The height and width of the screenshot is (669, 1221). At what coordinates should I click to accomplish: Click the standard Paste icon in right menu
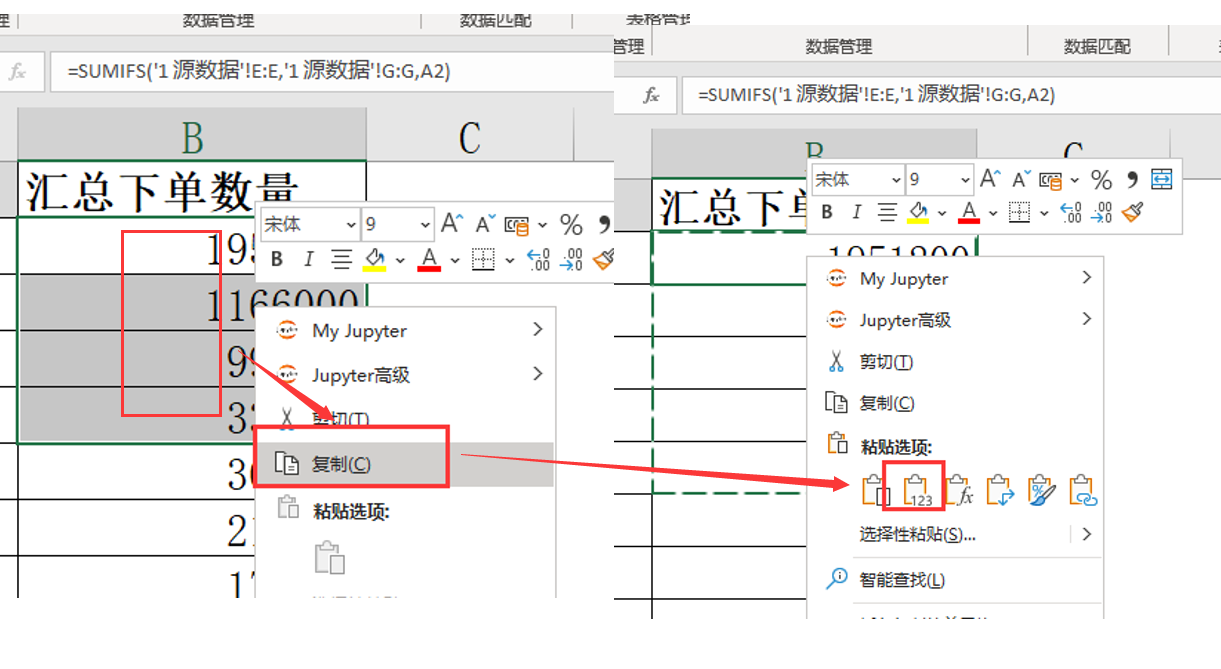click(875, 490)
